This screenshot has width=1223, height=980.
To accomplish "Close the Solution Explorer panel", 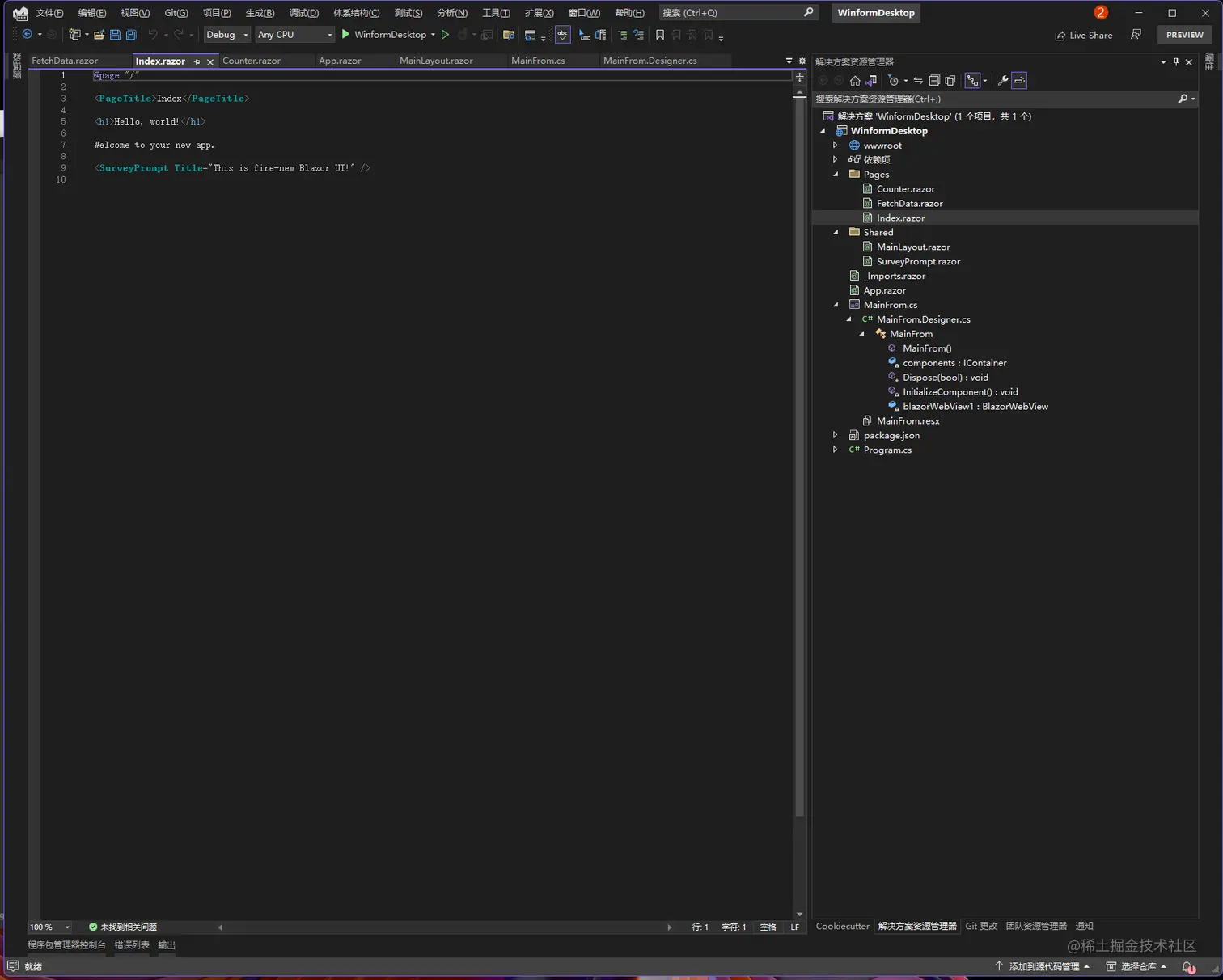I will [1189, 61].
